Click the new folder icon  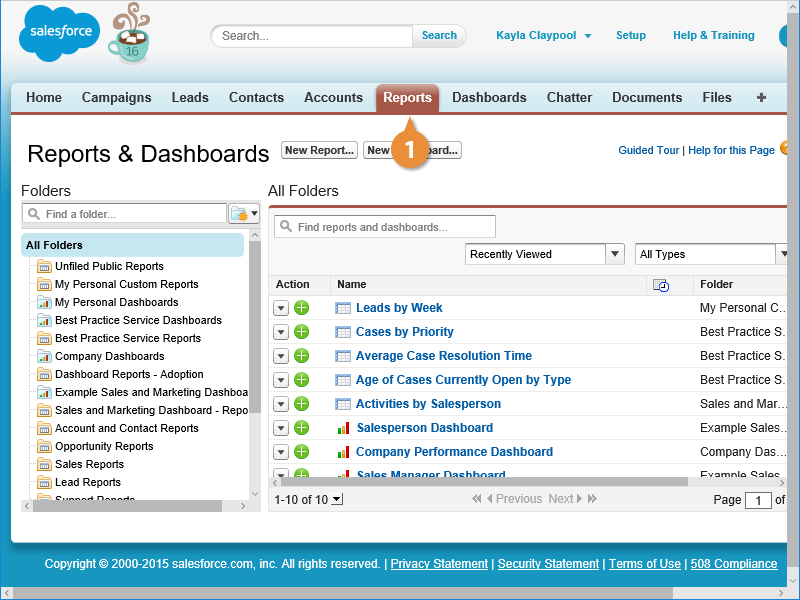238,213
